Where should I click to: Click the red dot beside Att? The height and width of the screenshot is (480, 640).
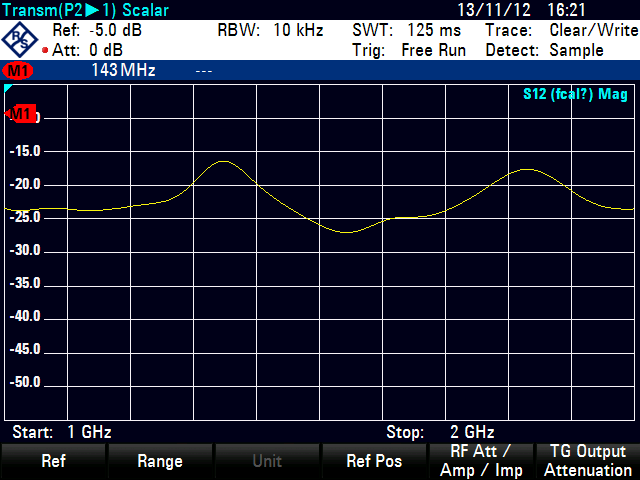pyautogui.click(x=46, y=50)
